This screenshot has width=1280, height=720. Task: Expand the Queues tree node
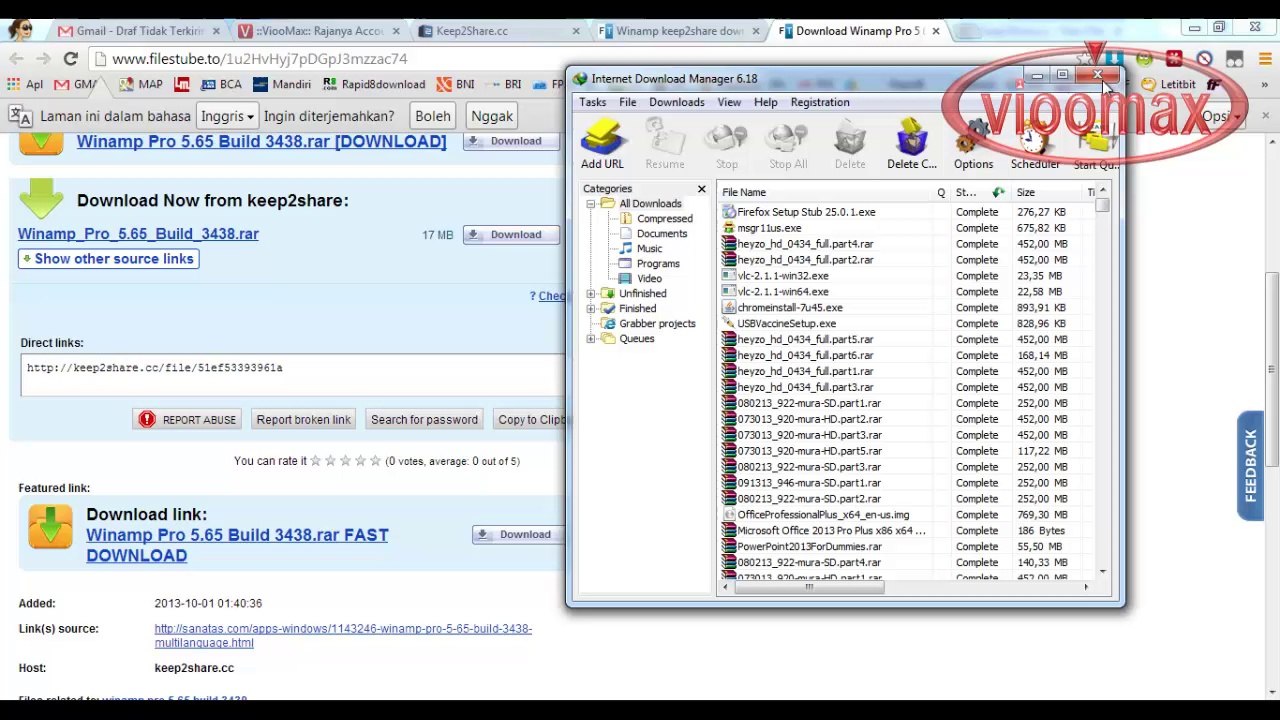(x=591, y=339)
